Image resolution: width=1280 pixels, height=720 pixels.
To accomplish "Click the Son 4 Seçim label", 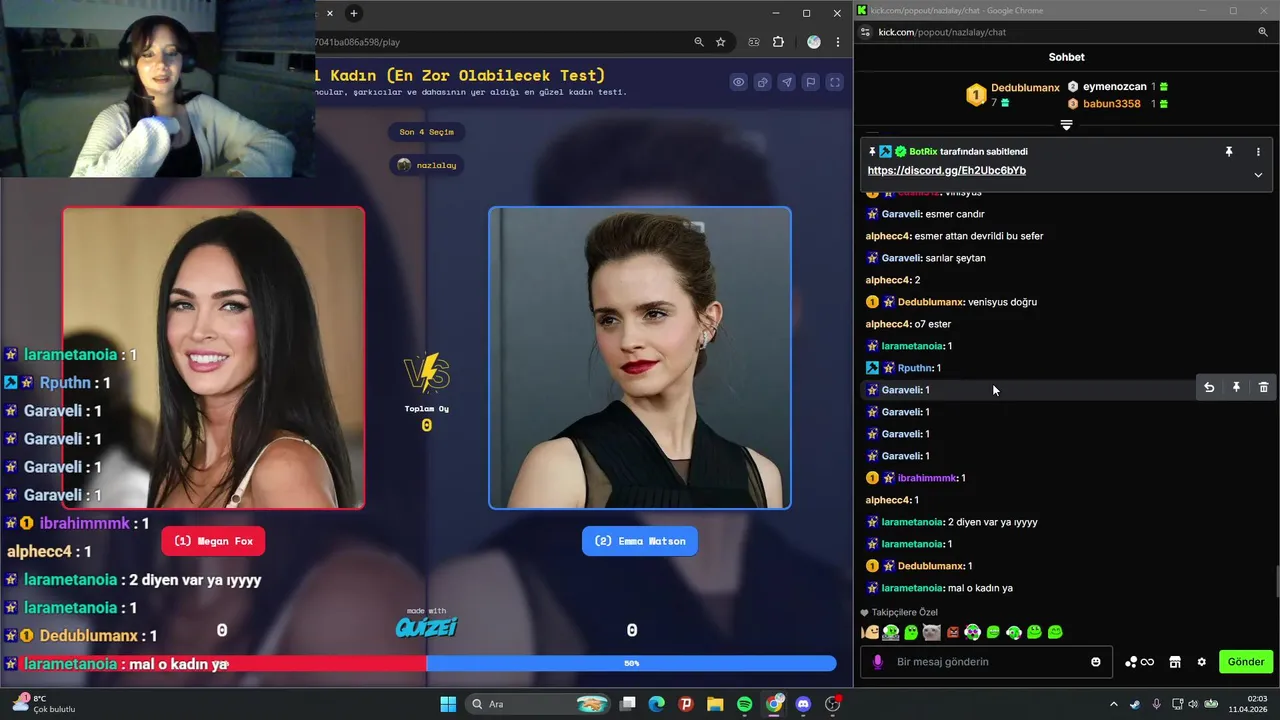I will [427, 132].
